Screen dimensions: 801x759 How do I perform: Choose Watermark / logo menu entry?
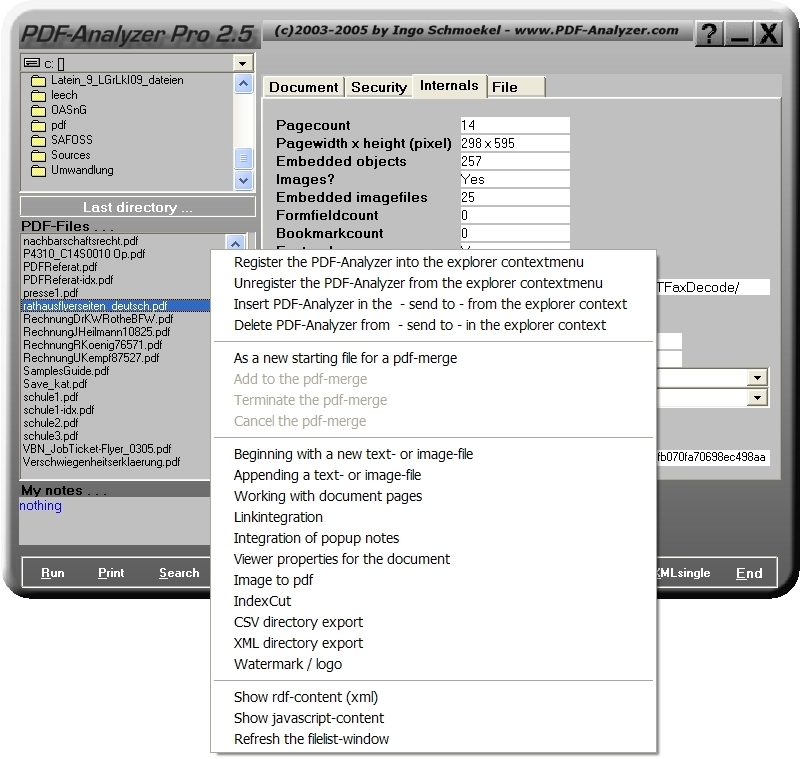(433, 664)
